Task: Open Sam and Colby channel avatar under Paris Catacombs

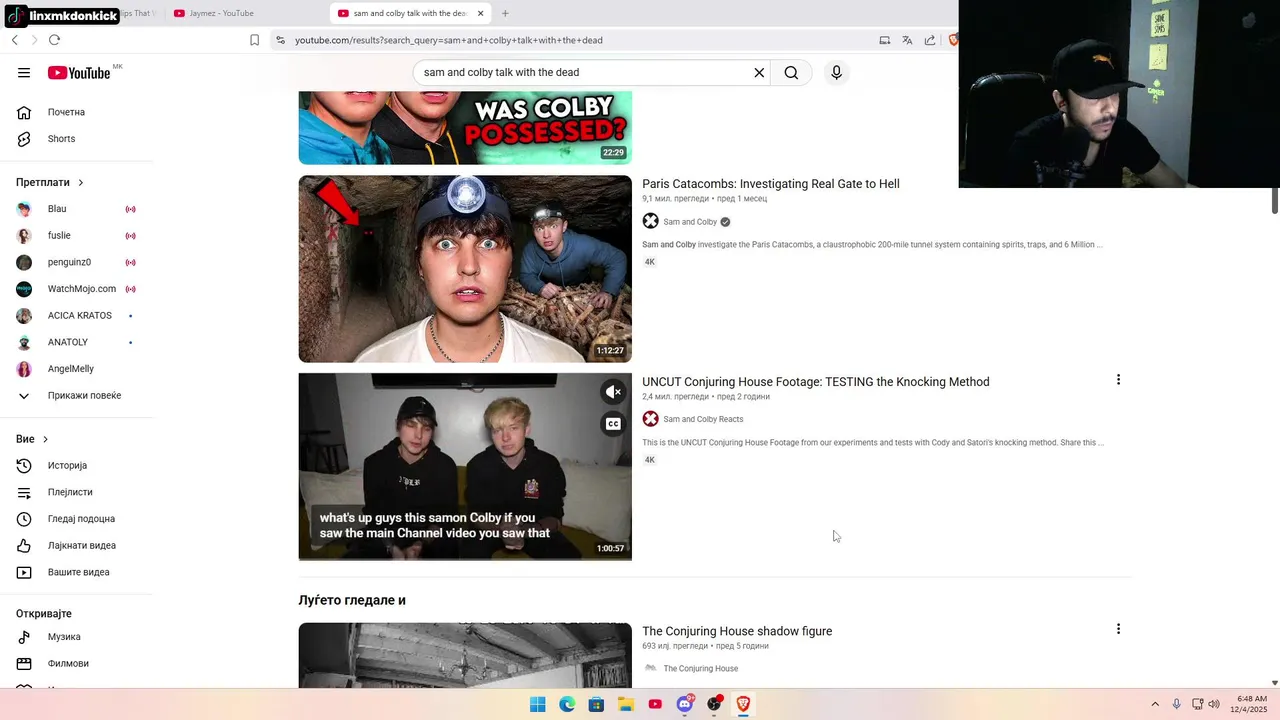Action: coord(650,221)
